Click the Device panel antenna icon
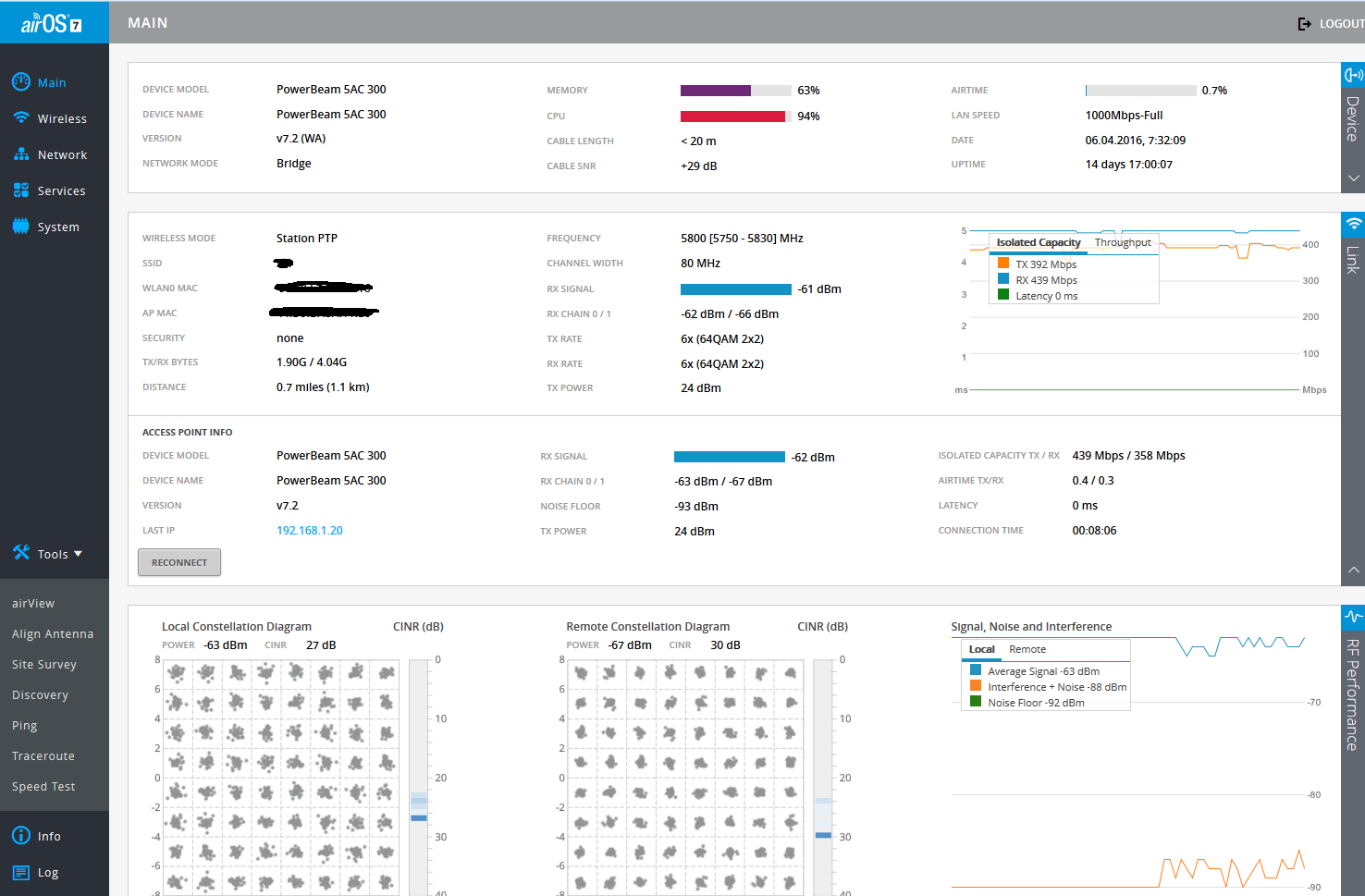 (1354, 75)
